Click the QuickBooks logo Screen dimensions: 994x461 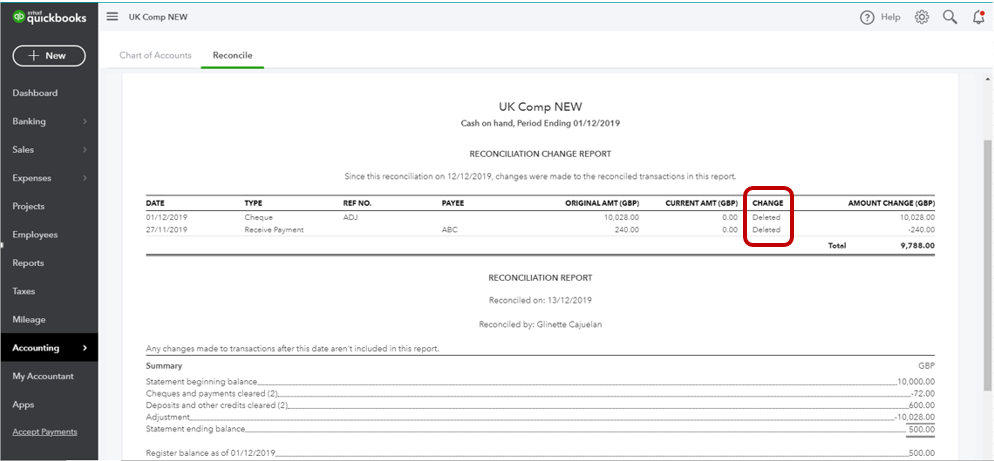pyautogui.click(x=48, y=17)
